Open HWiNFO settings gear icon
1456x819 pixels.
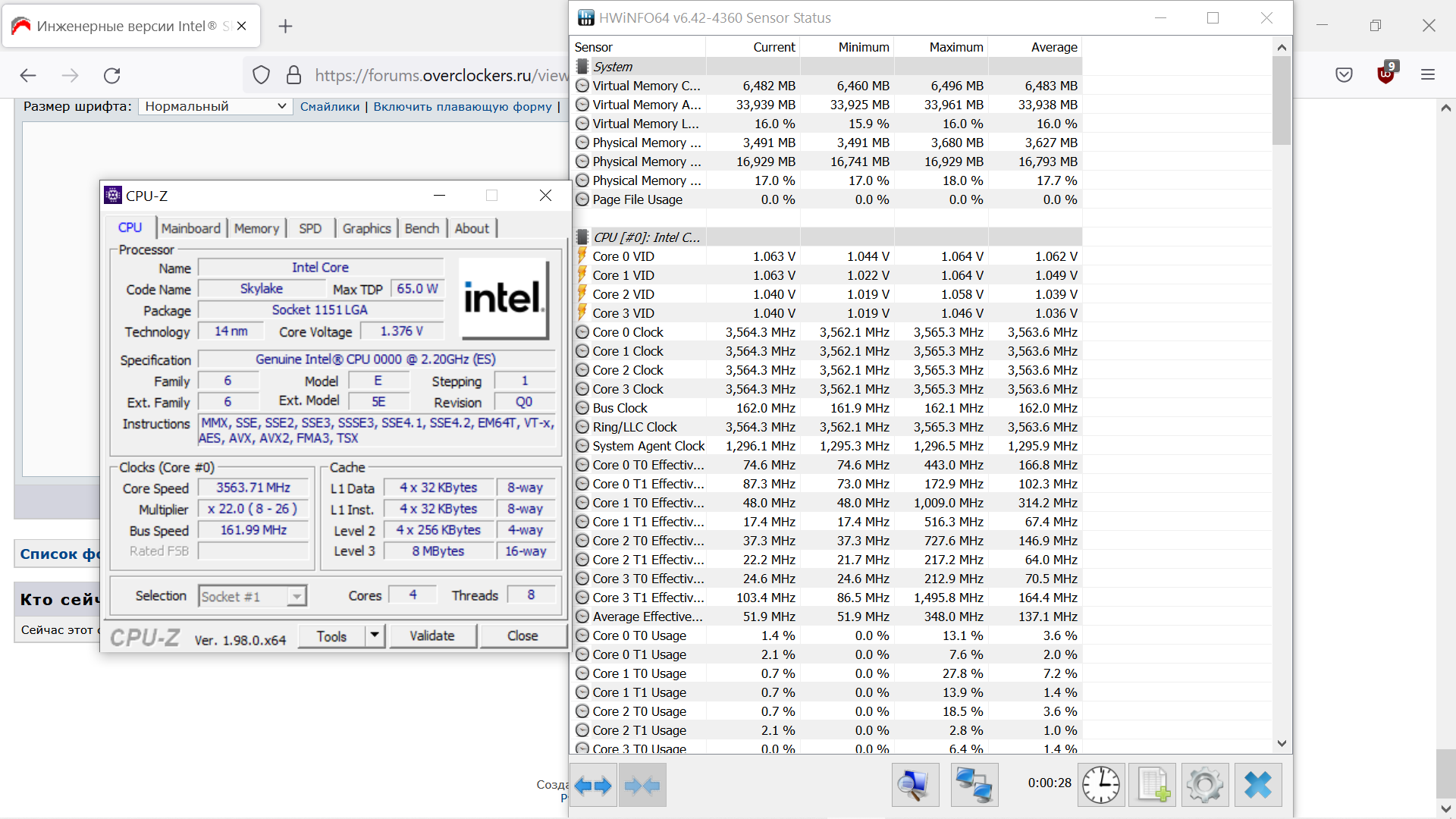(x=1204, y=785)
